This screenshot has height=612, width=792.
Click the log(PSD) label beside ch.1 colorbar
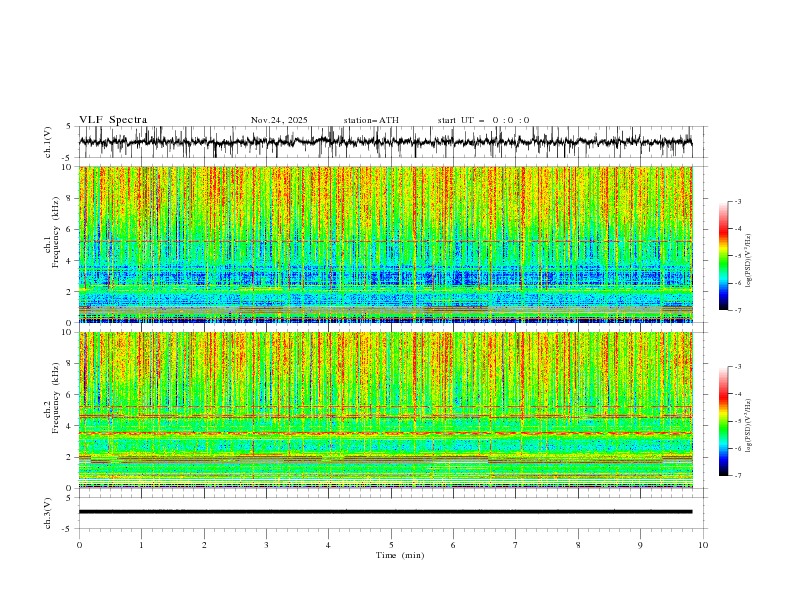tap(748, 261)
